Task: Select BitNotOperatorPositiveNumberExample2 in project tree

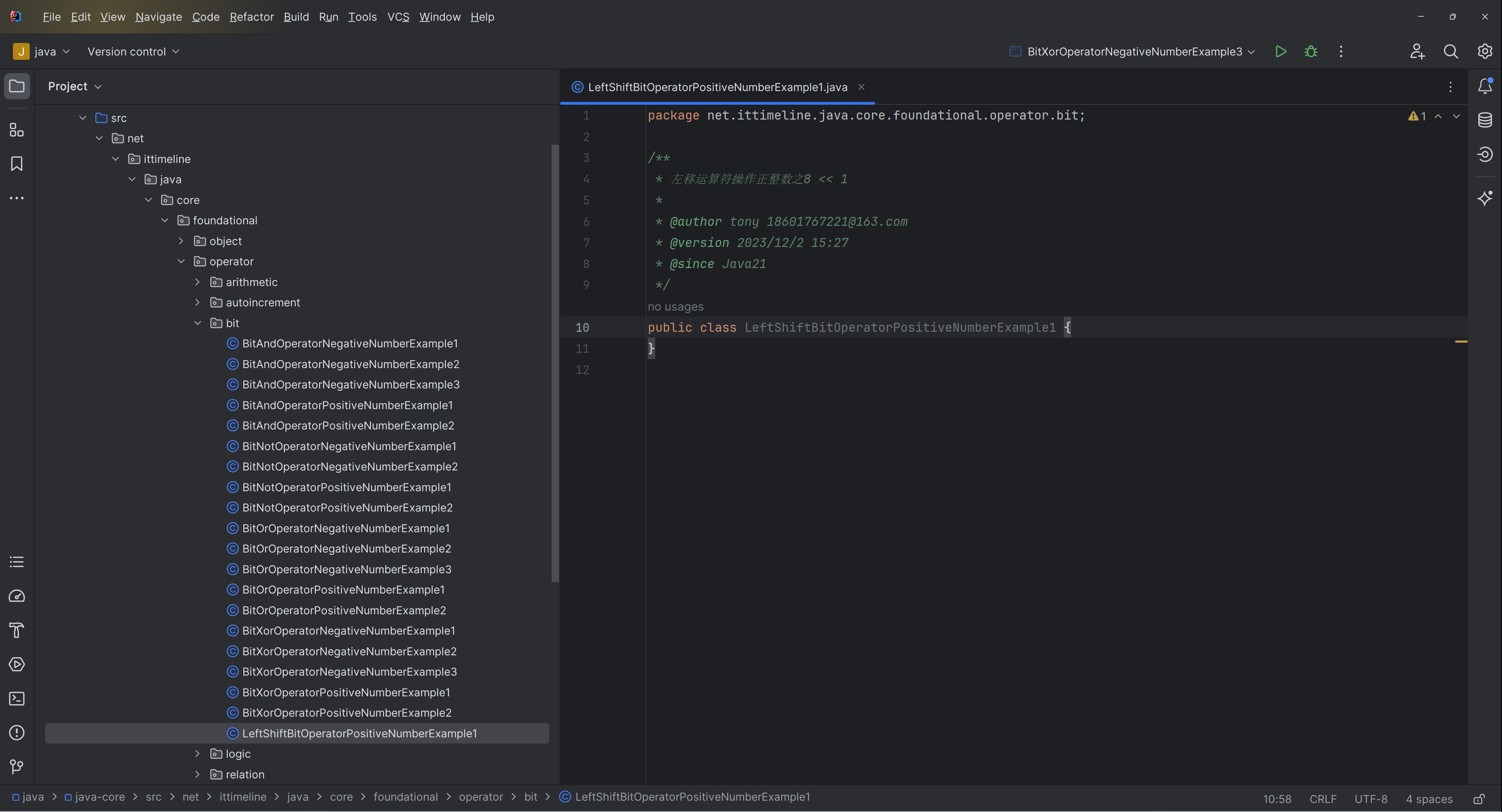Action: click(x=348, y=508)
